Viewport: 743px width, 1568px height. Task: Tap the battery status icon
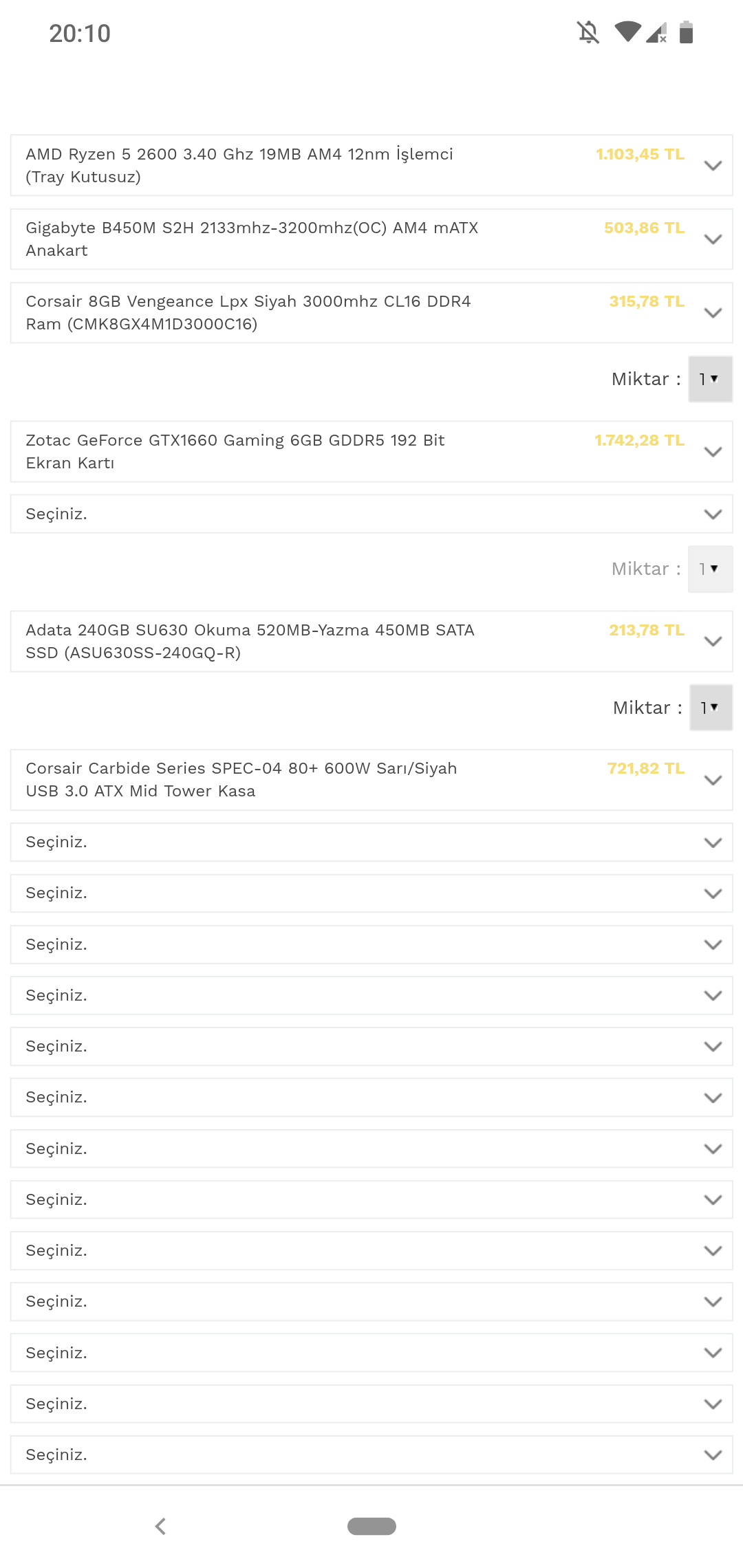[686, 32]
